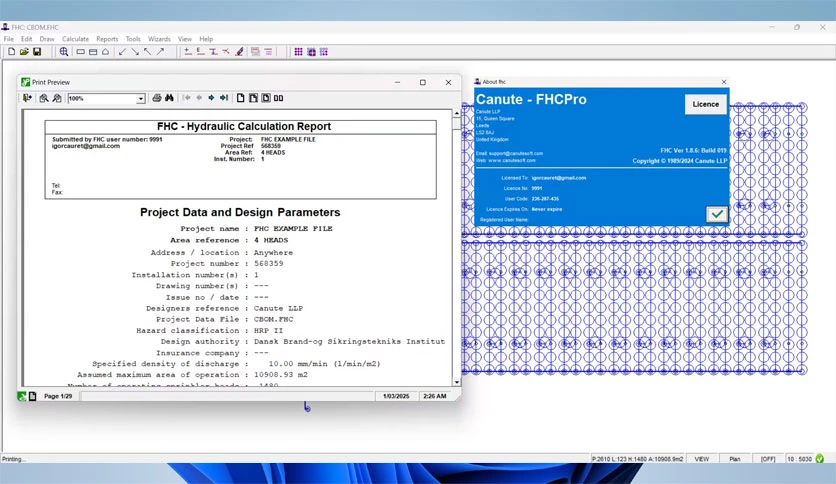Go to next page with green arrow
Viewport: 836px width, 484px height.
pyautogui.click(x=211, y=98)
